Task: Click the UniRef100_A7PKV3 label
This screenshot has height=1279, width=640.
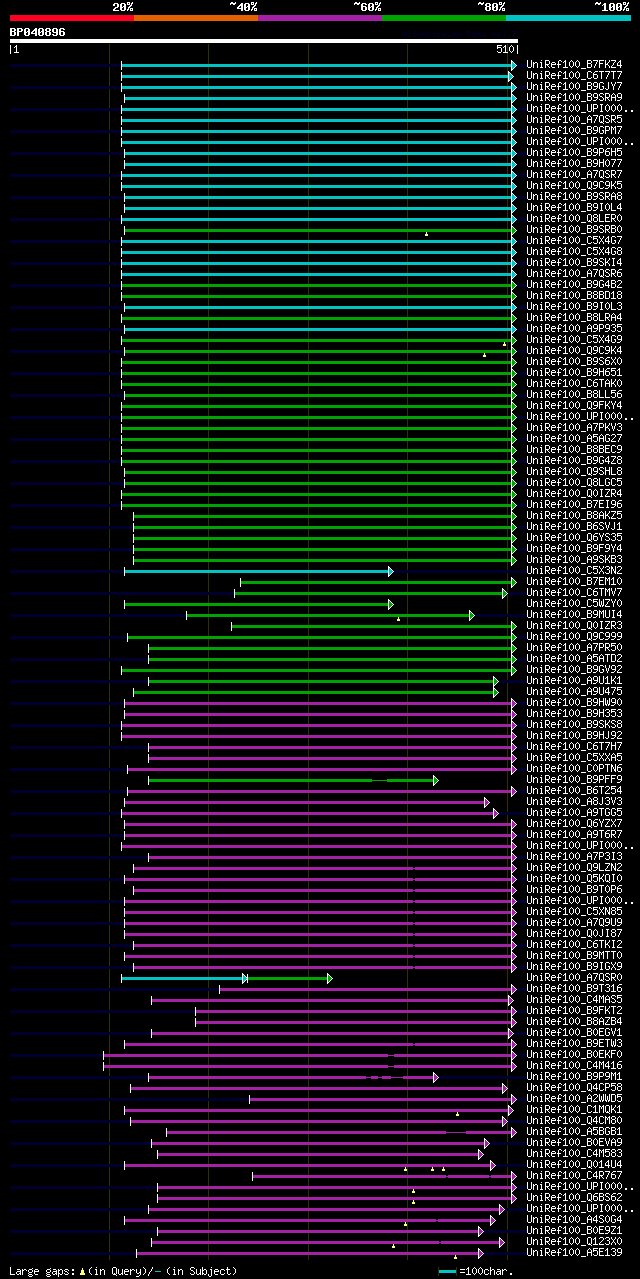Action: [574, 427]
